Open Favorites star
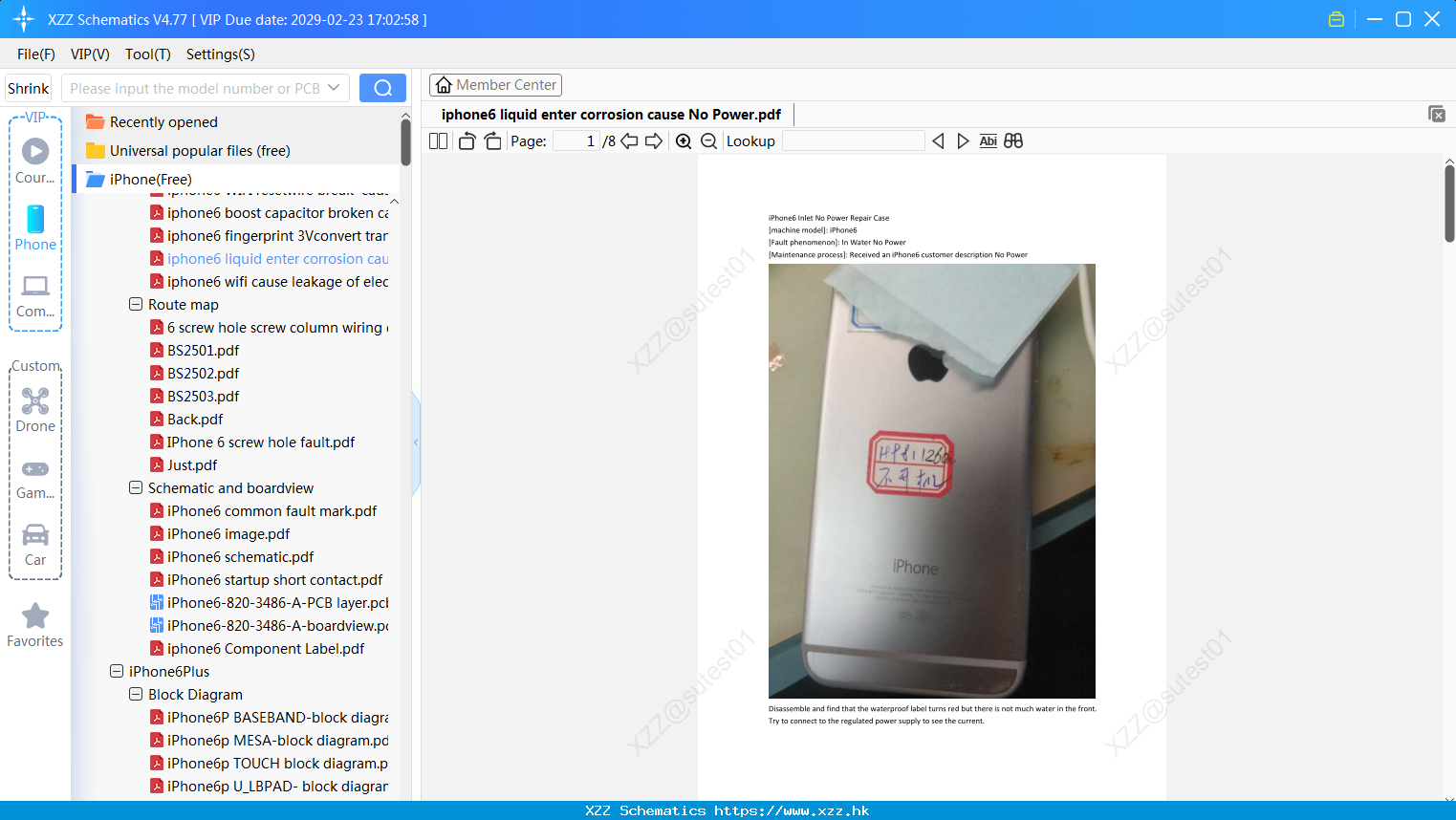The height and width of the screenshot is (820, 1456). point(35,625)
